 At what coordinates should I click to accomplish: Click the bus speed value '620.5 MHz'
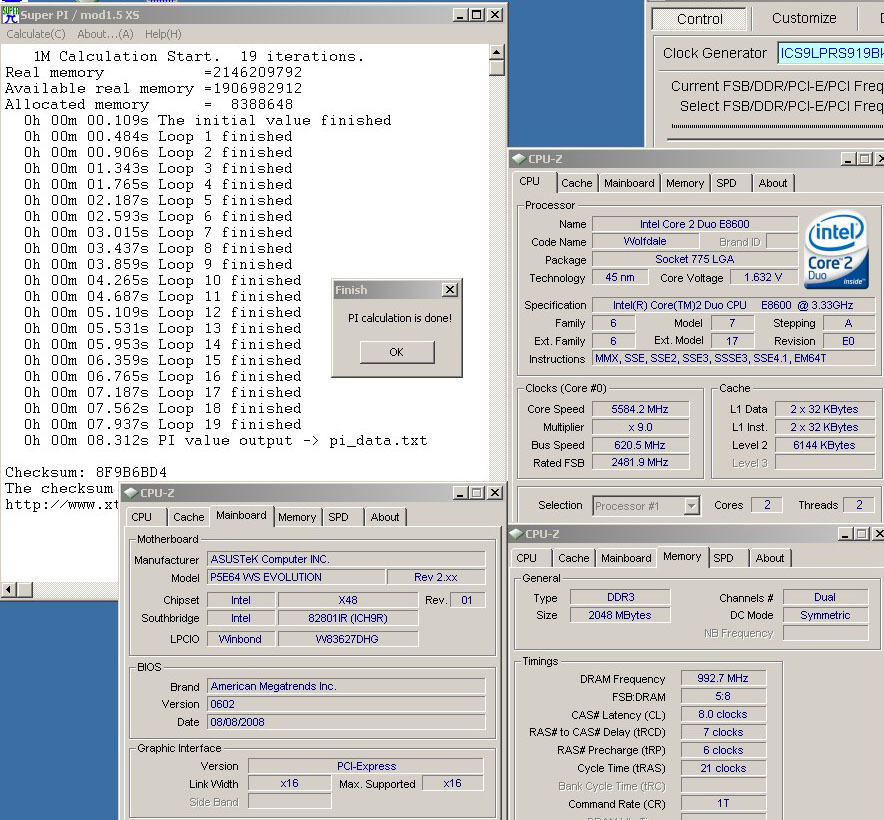point(640,445)
